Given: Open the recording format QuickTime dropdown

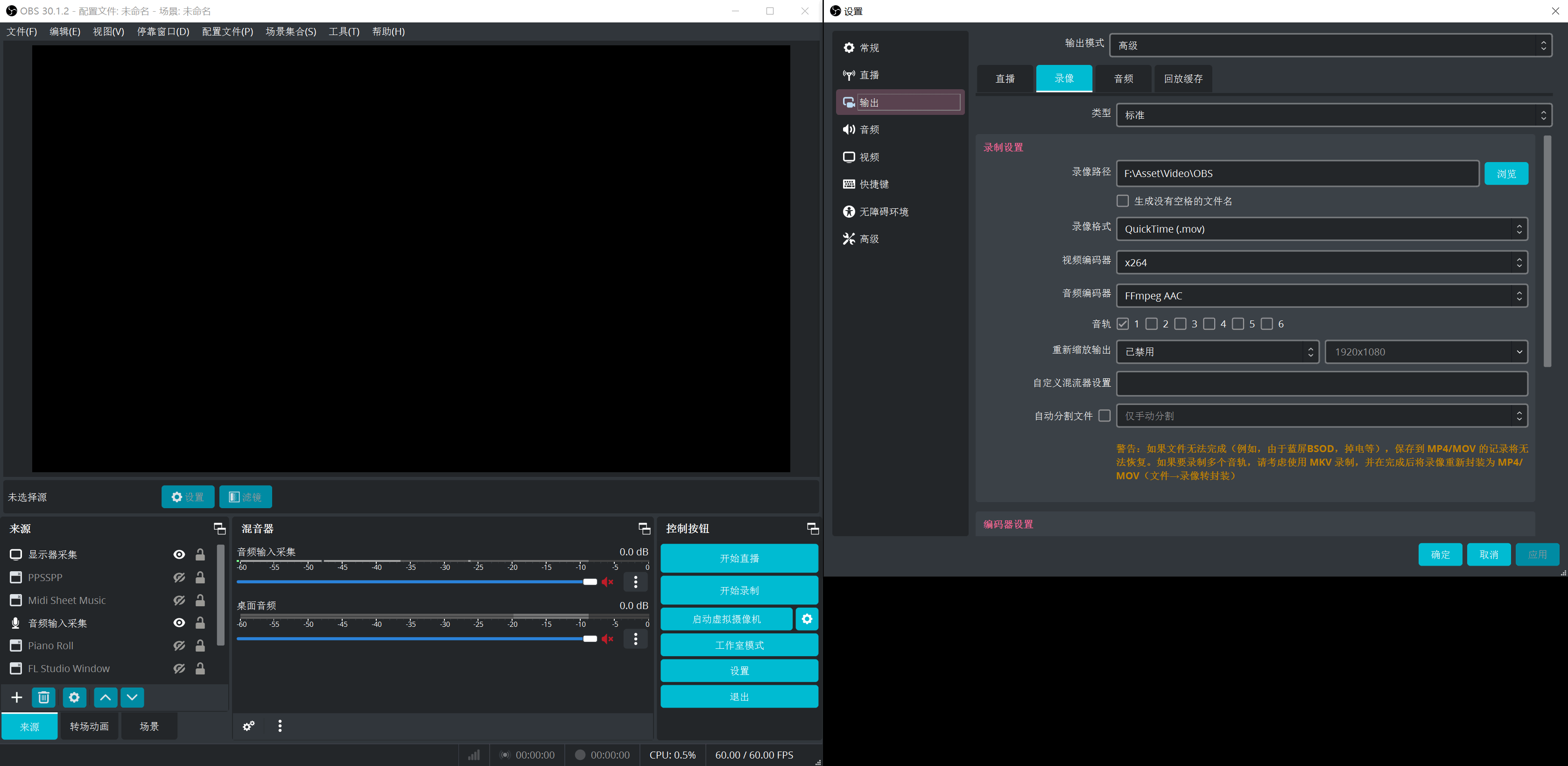Looking at the screenshot, I should click(x=1322, y=229).
